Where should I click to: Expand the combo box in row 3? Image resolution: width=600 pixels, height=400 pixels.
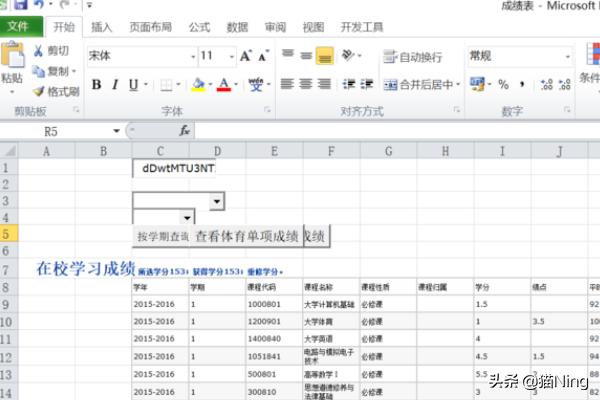[x=217, y=202]
